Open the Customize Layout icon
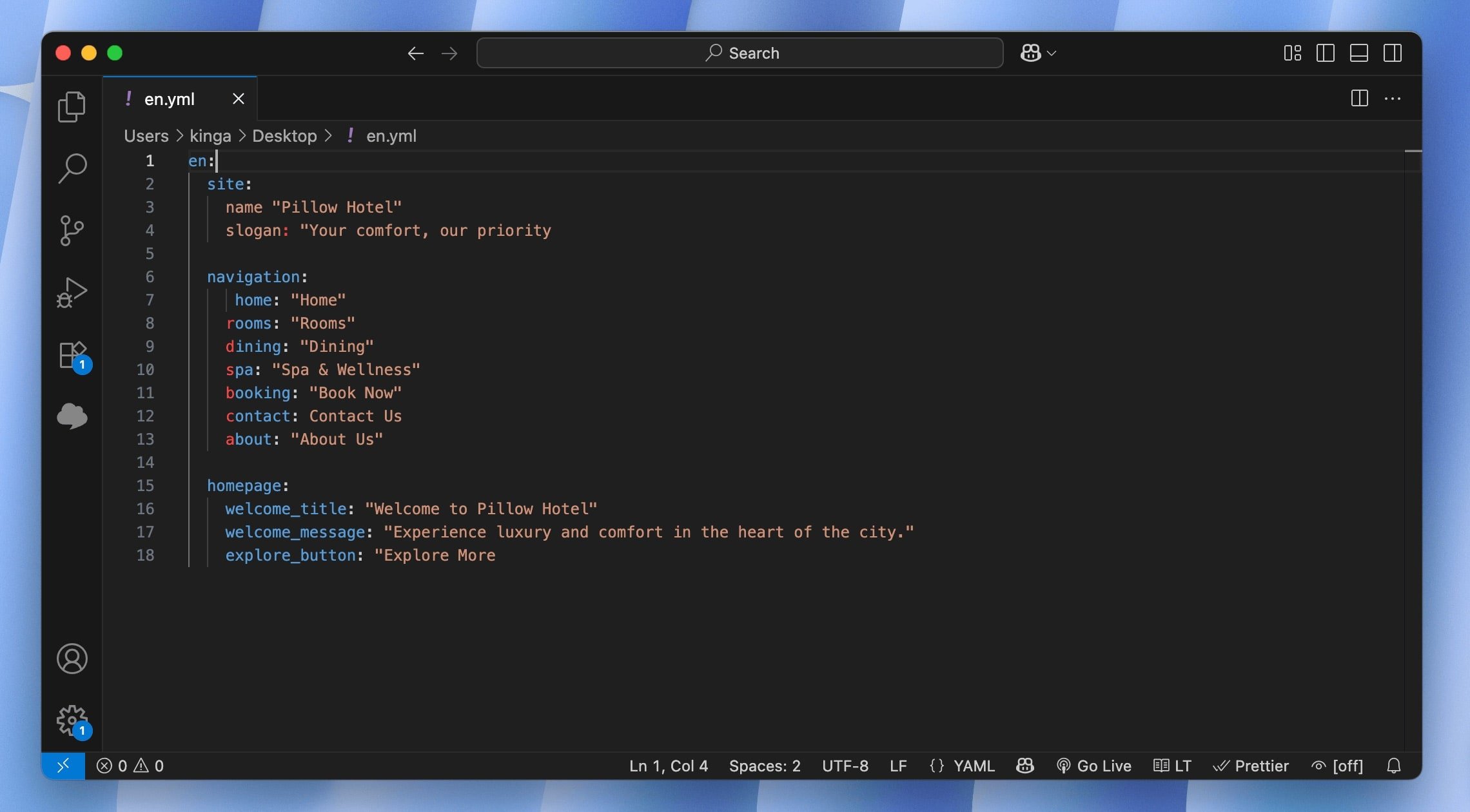 pos(1293,53)
